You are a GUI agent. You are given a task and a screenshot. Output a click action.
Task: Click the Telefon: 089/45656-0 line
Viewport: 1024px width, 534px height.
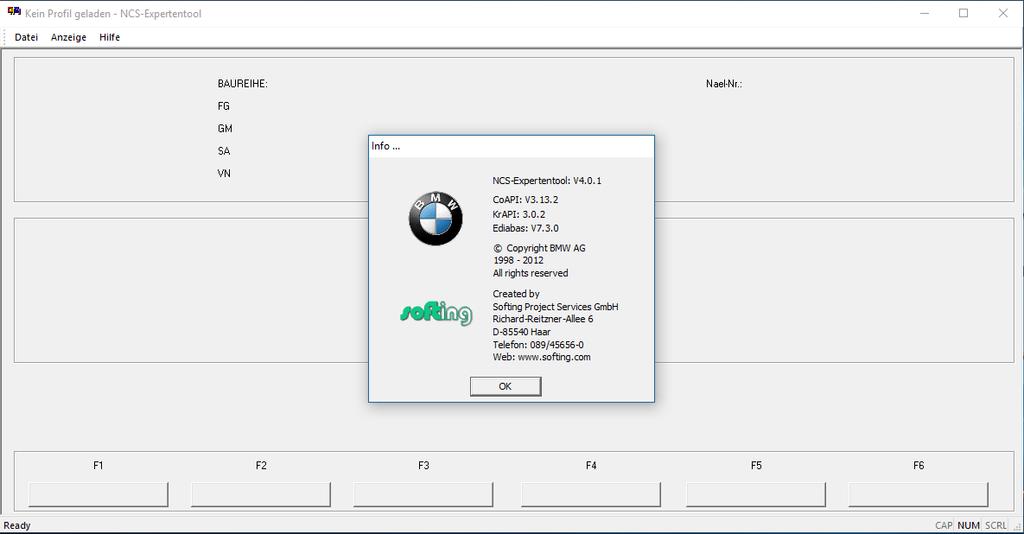tap(538, 345)
